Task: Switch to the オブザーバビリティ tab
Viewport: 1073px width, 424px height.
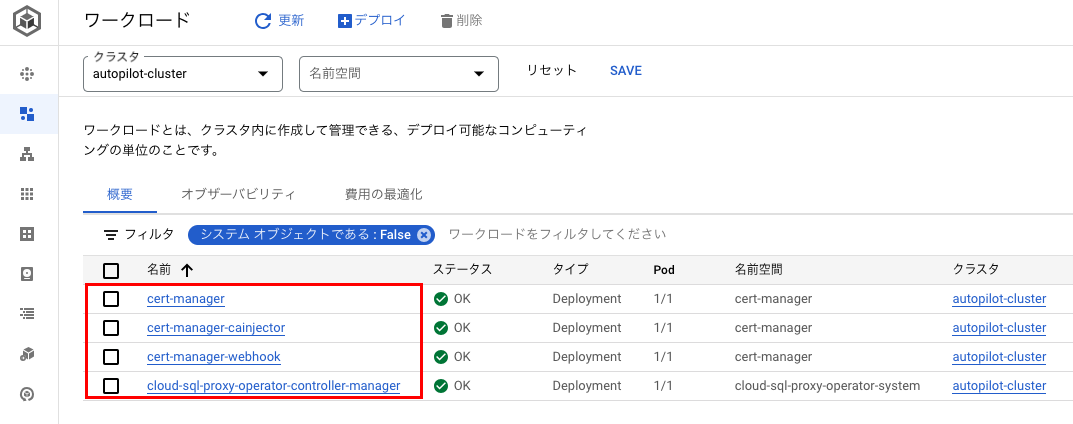Action: 238,194
